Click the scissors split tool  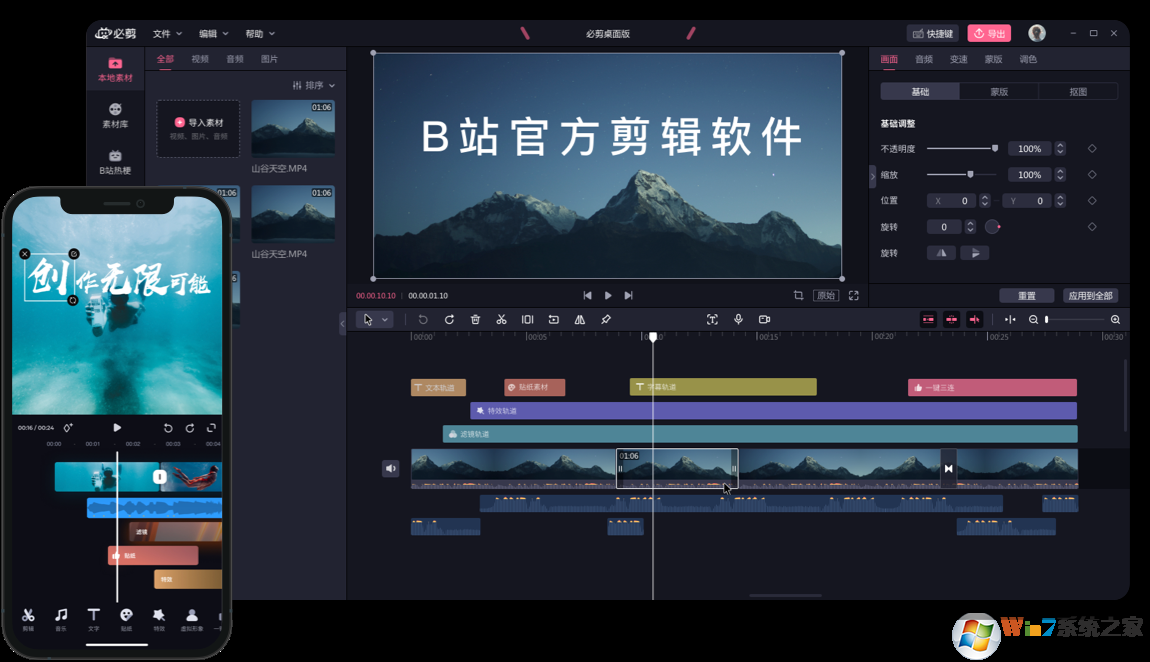[502, 320]
